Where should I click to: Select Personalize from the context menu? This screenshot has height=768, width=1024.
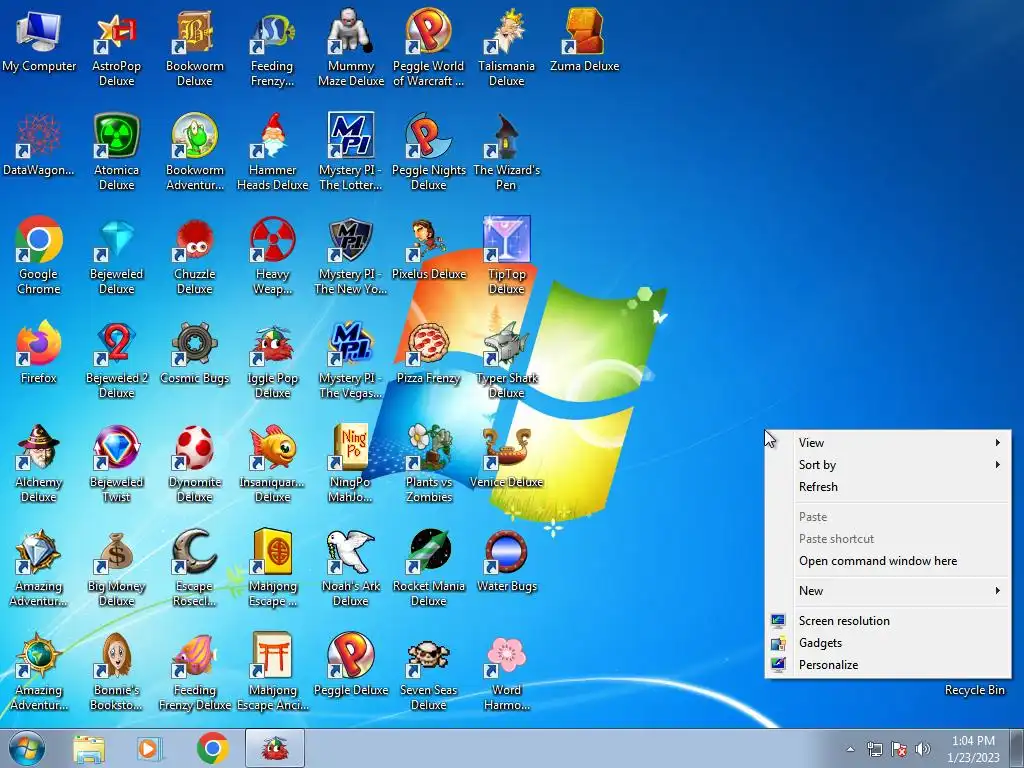coord(888,665)
